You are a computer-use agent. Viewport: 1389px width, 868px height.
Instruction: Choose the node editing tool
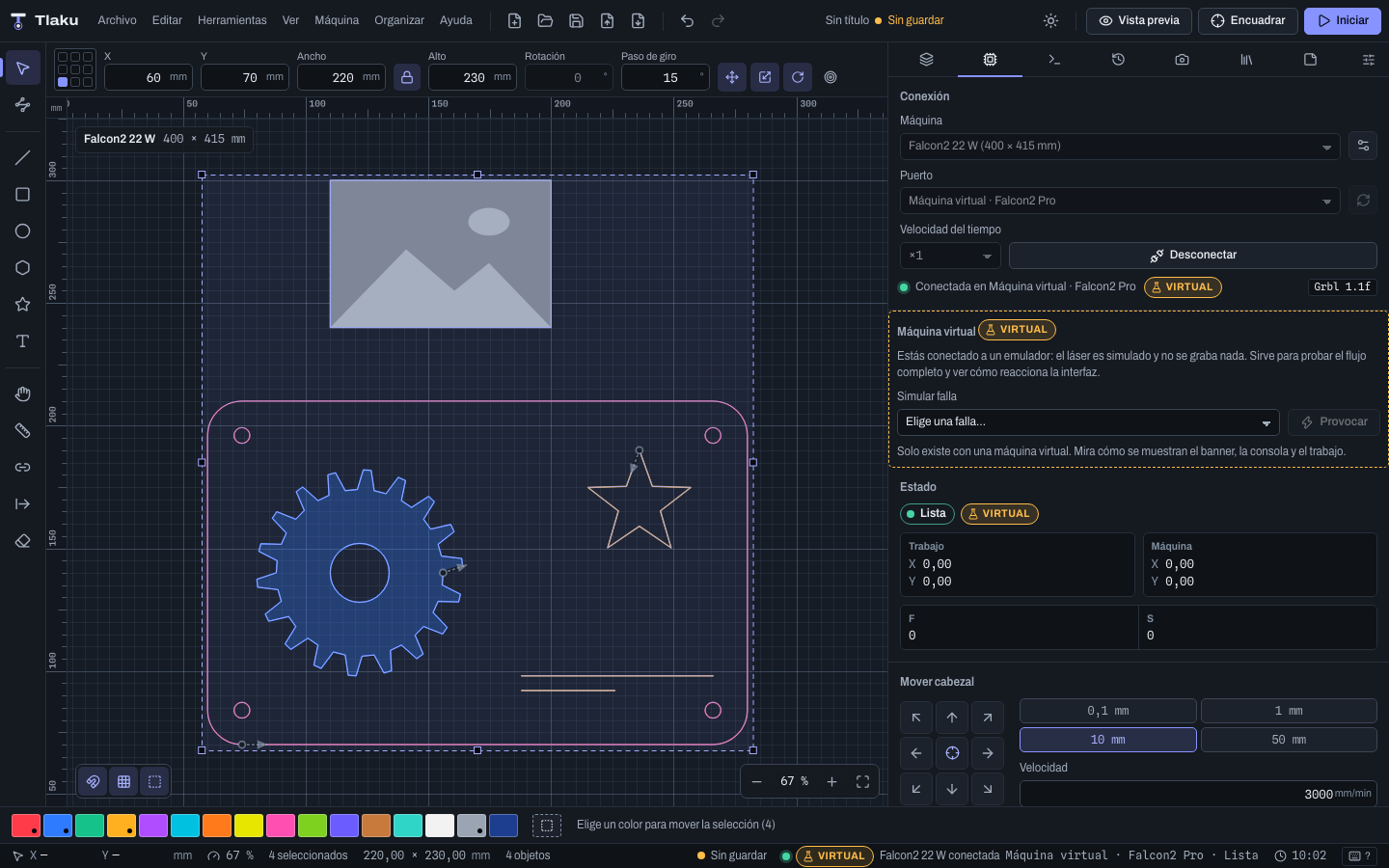coord(23,104)
